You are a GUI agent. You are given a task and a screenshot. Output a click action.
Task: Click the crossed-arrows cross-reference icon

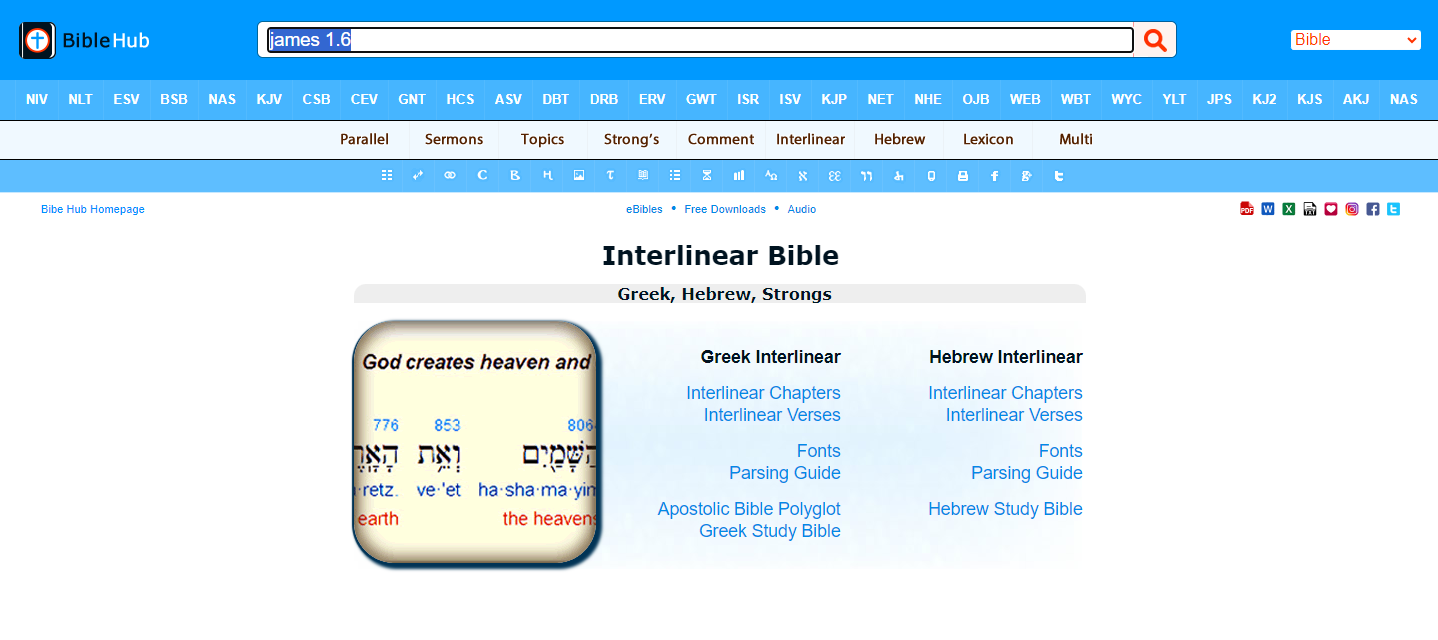[x=418, y=175]
